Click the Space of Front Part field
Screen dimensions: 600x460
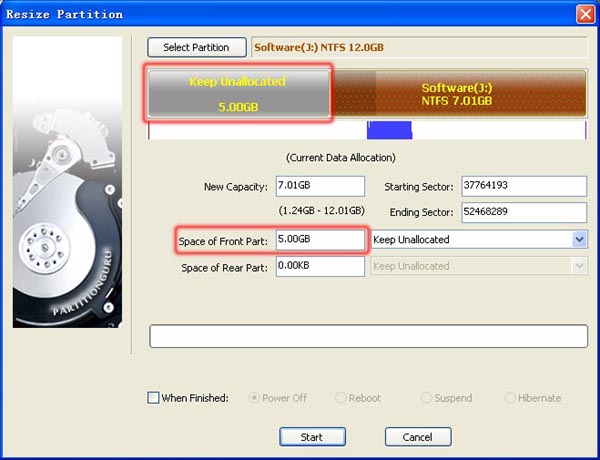[320, 240]
